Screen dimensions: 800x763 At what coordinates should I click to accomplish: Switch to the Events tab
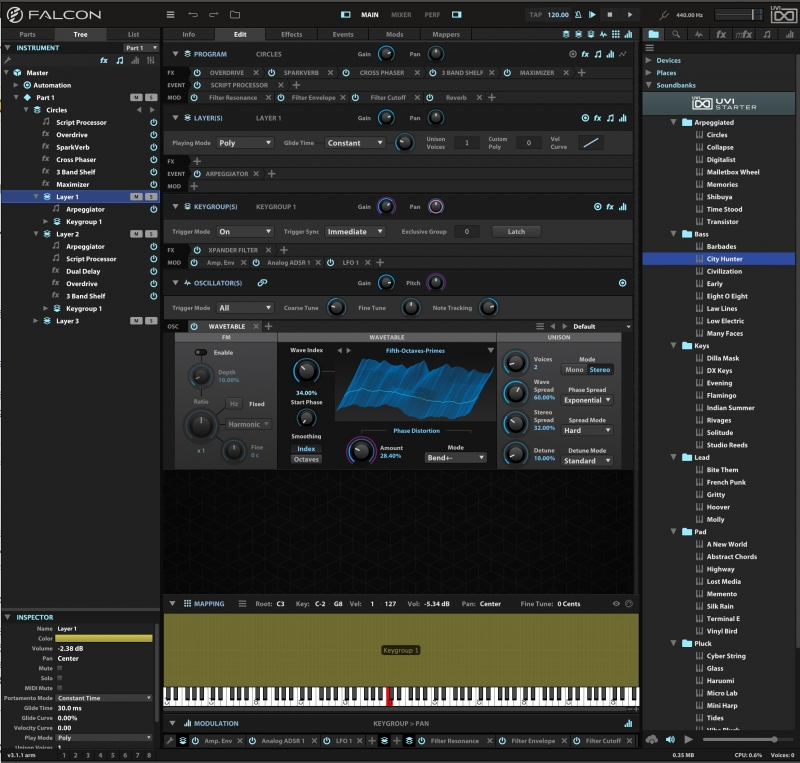click(x=343, y=35)
